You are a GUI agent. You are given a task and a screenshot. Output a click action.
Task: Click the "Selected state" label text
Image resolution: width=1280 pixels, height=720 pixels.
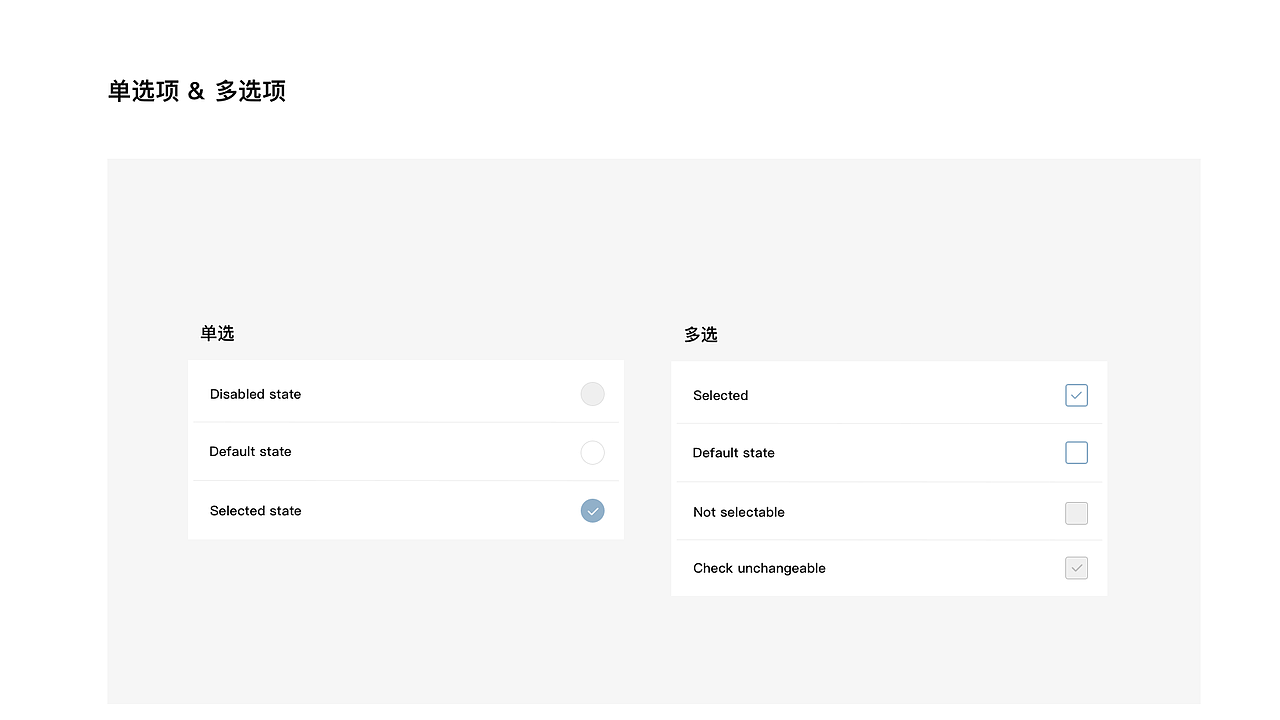pos(255,511)
